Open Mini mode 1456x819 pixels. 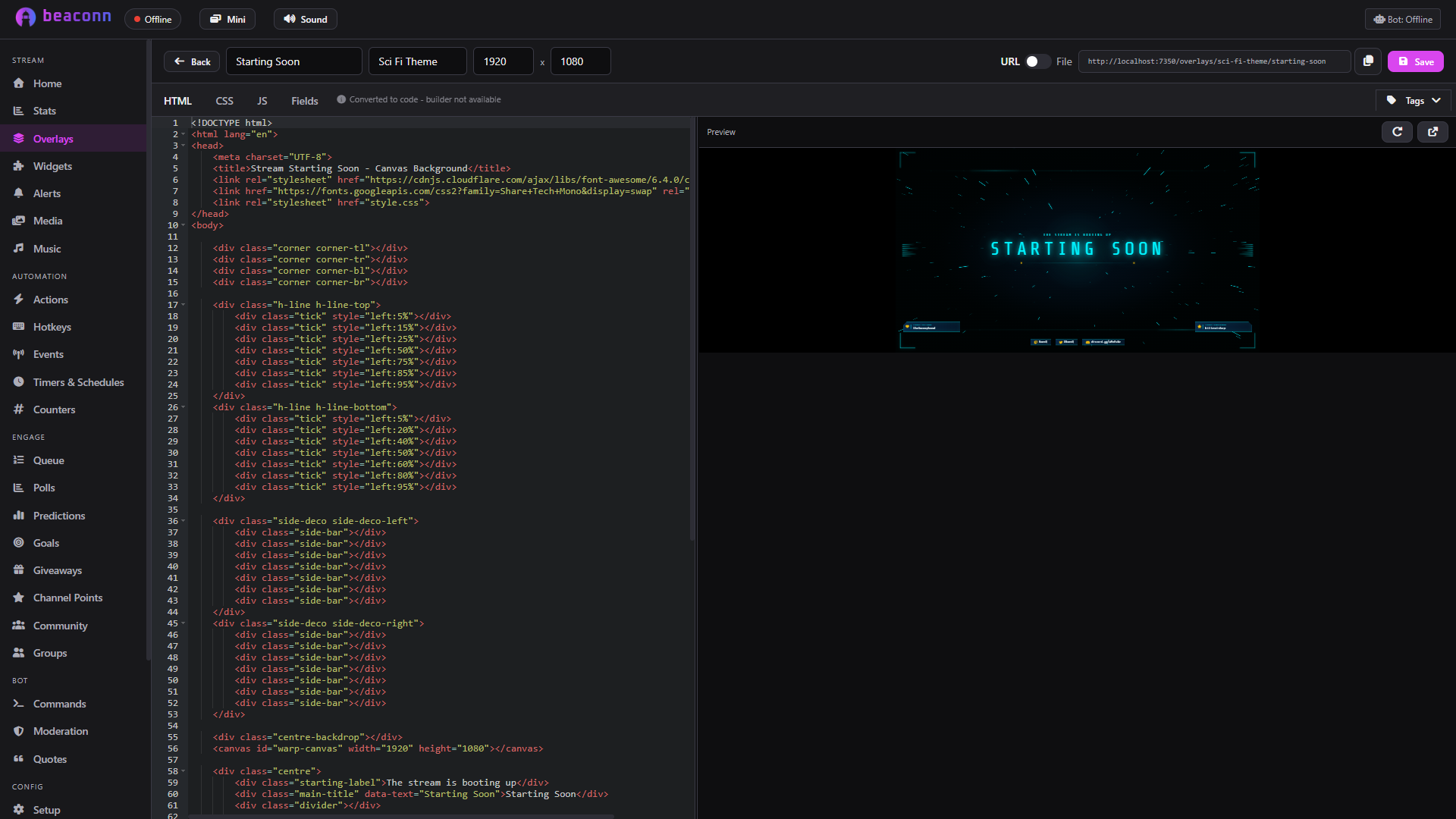click(227, 19)
